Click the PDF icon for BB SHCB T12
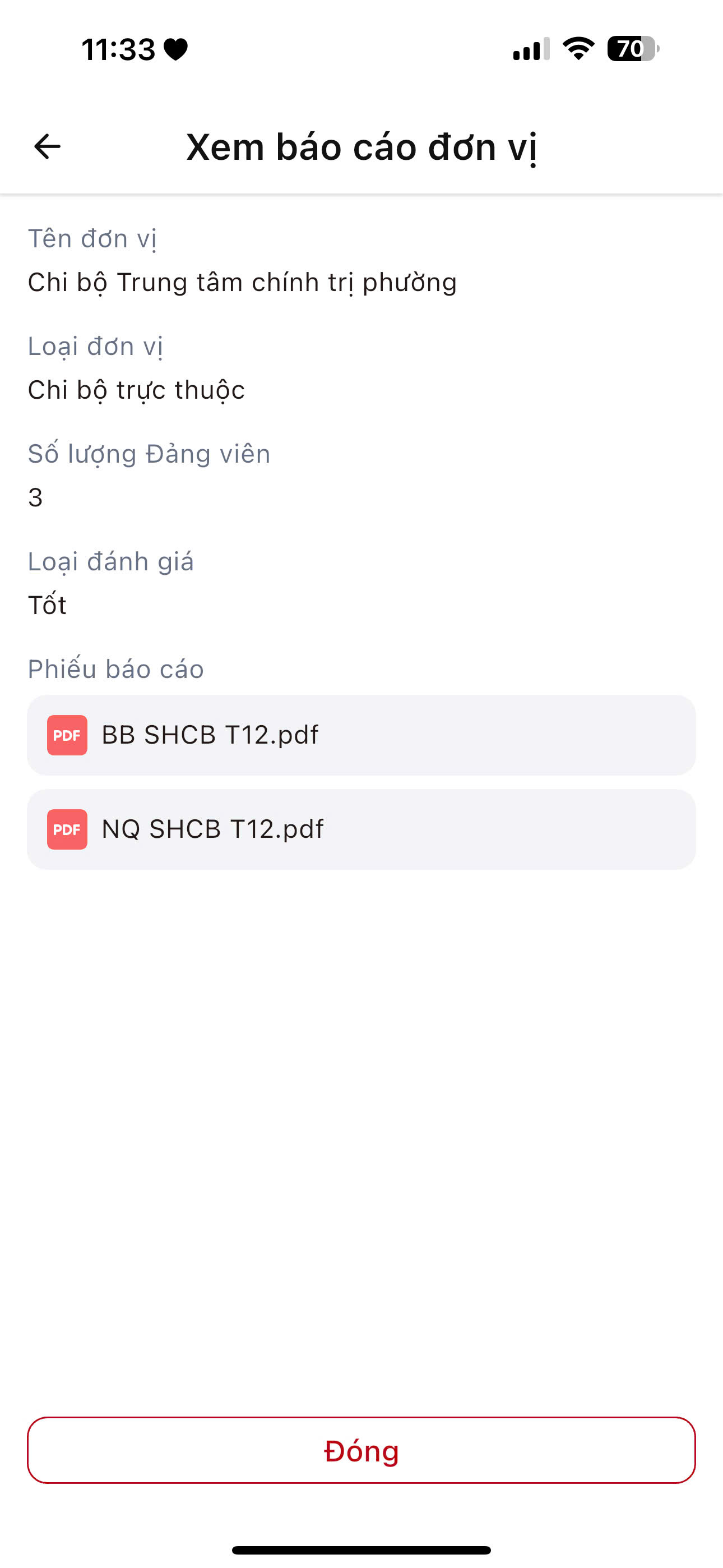 (67, 735)
